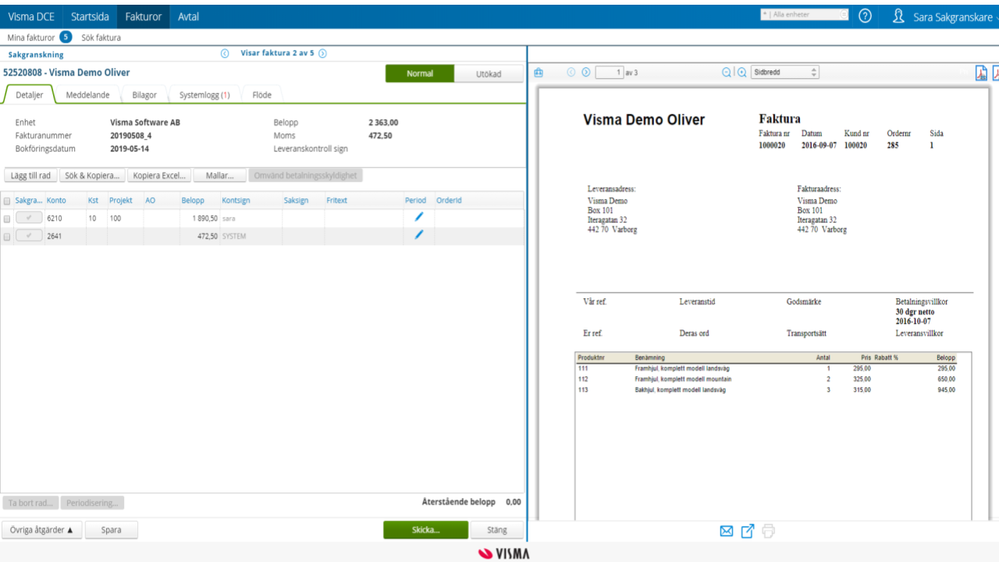This screenshot has height=562, width=999.
Task: Select the Flöde tab
Action: point(262,94)
